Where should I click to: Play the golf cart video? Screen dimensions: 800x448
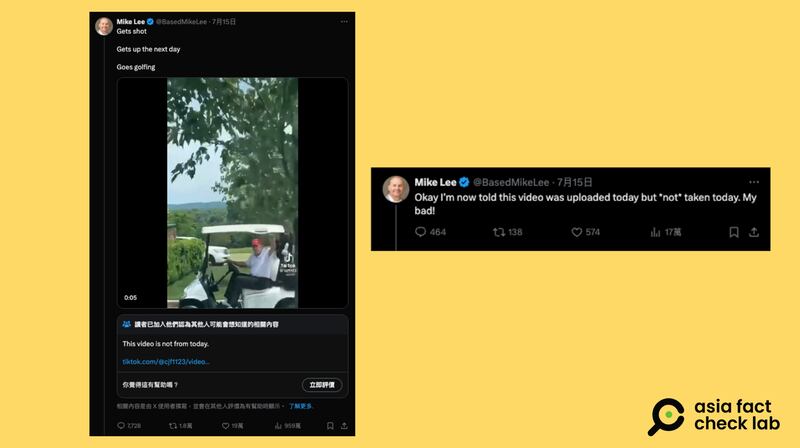coord(232,192)
